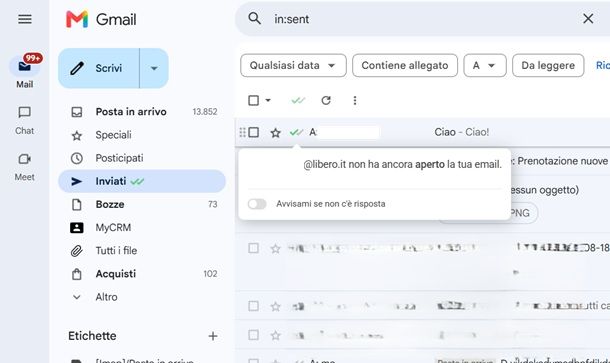Screen dimensions: 610x363
Task: Tick the checkbox of the Ciao email
Action: 253,132
